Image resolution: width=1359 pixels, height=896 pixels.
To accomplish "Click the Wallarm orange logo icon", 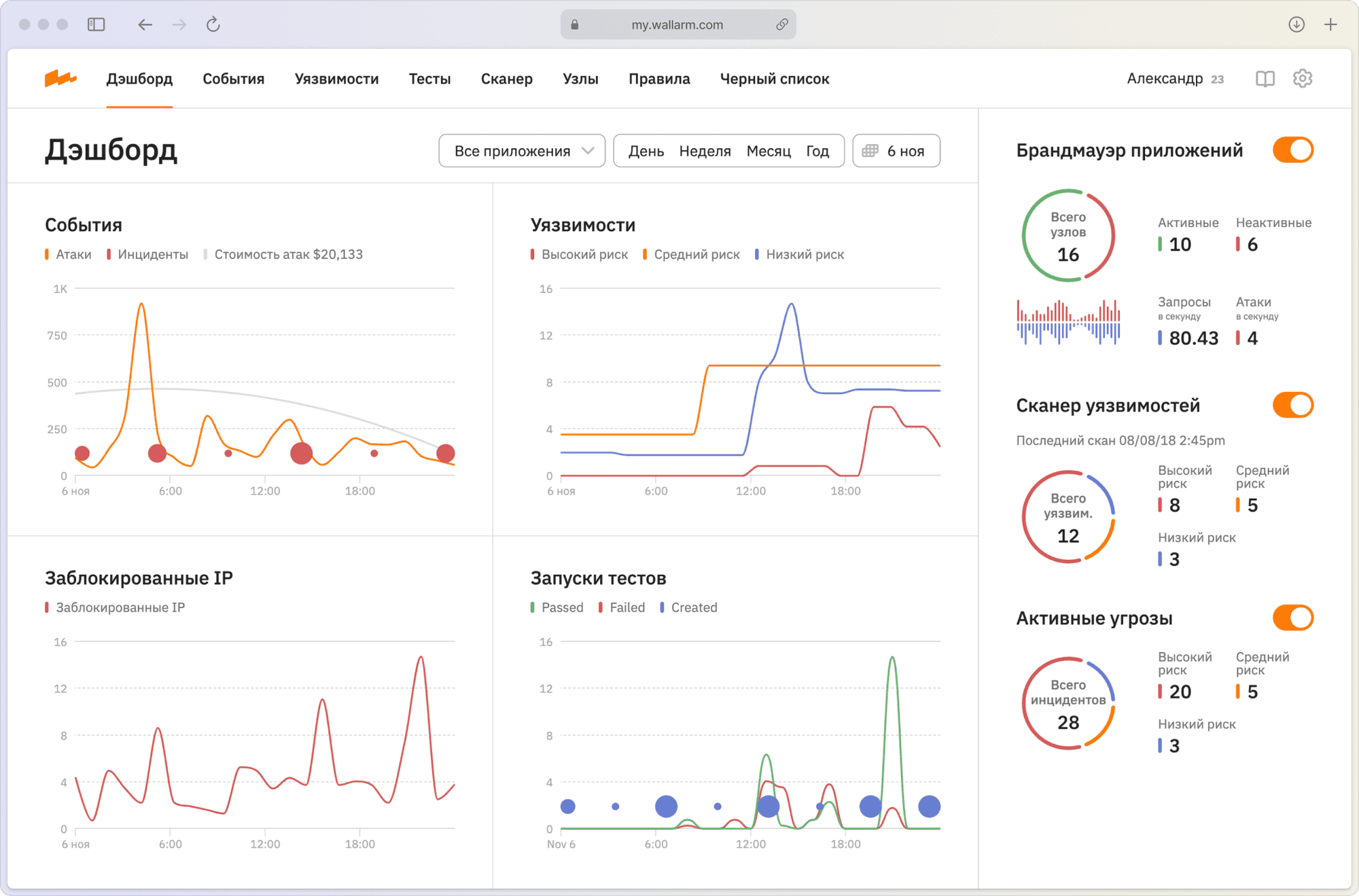I will point(60,79).
